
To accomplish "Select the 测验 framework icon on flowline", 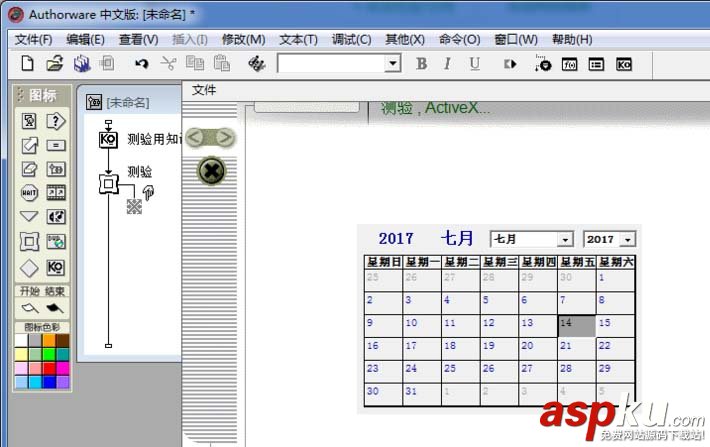I will 109,184.
